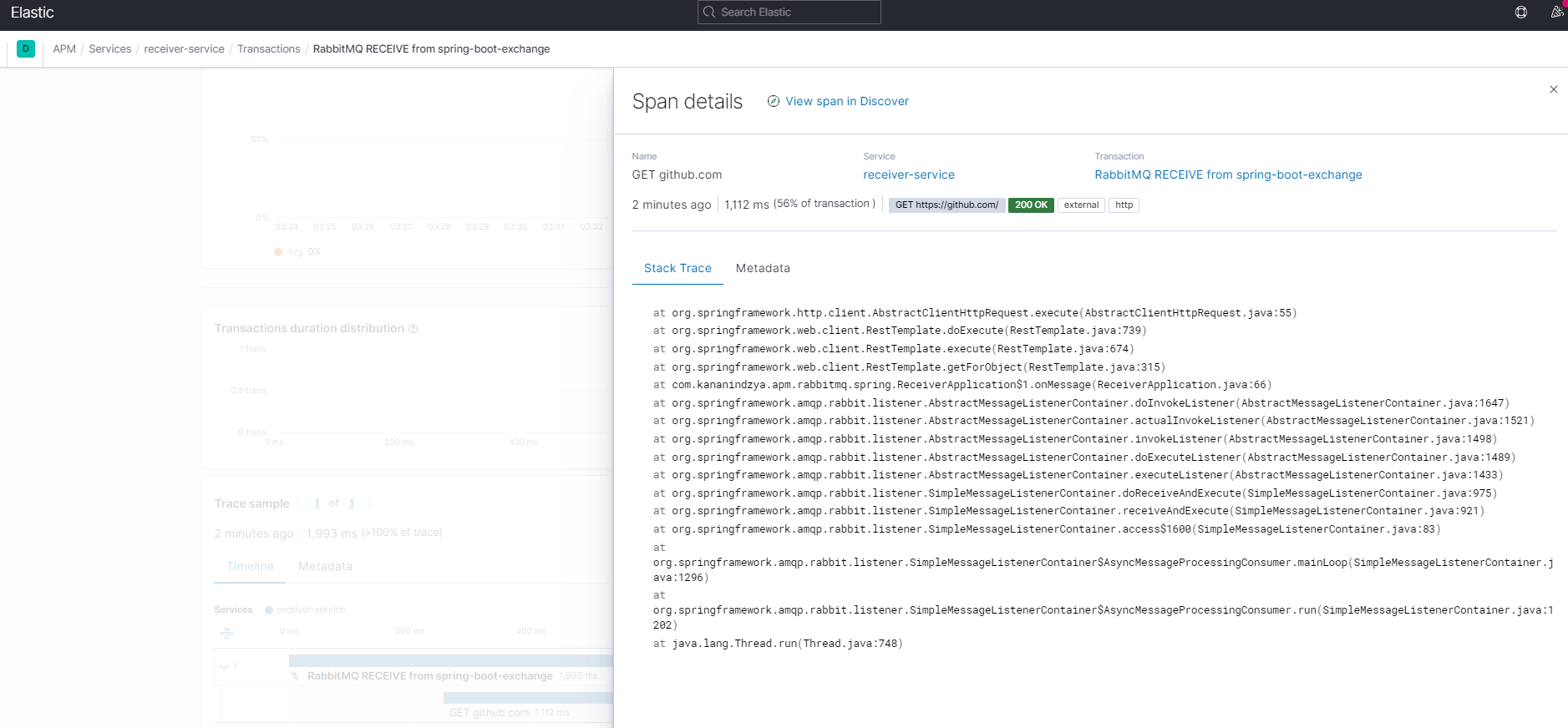This screenshot has width=1568, height=728.
Task: Toggle the Avg. legend dot
Action: click(x=278, y=252)
